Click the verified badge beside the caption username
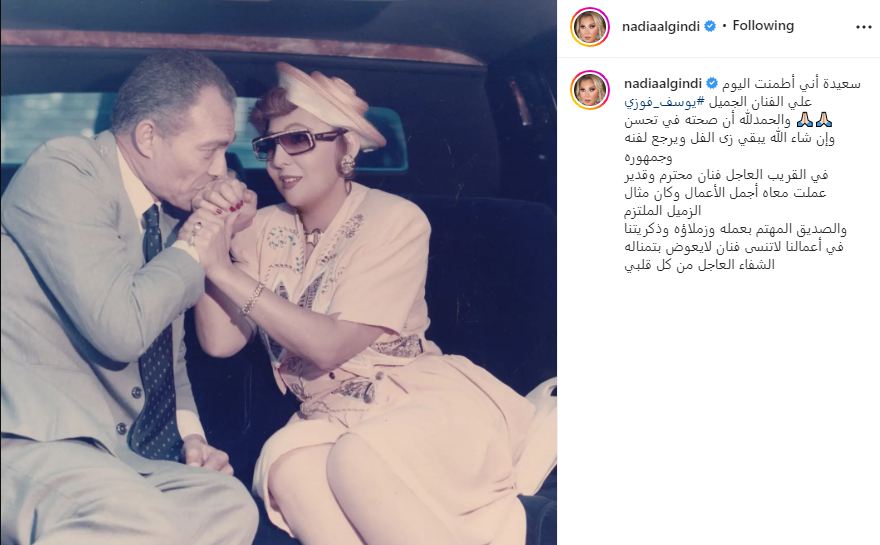 pyautogui.click(x=712, y=84)
